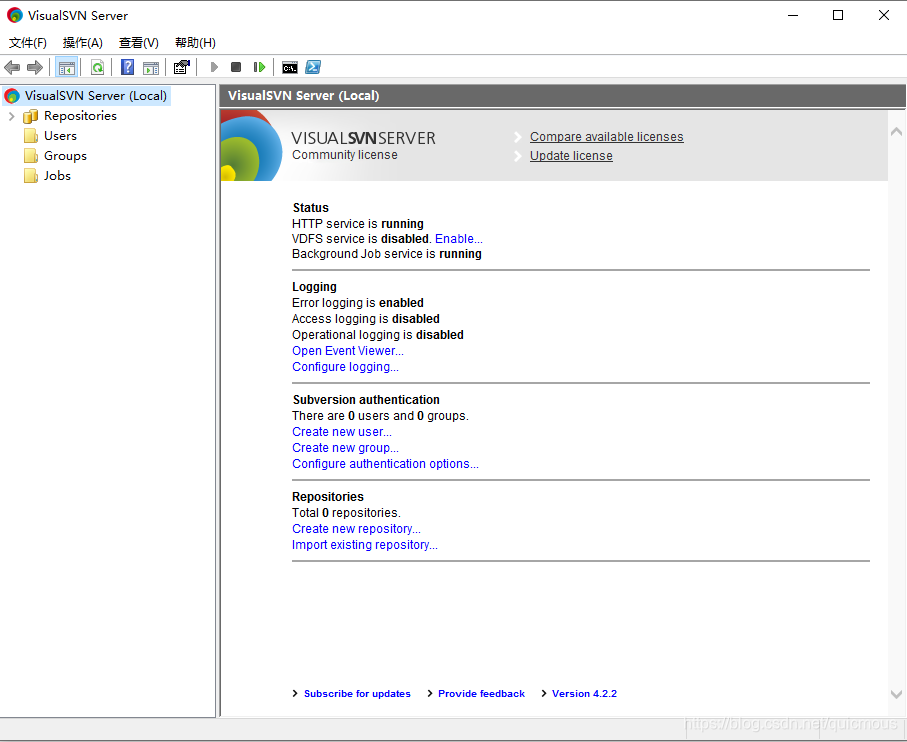Viewport: 907px width, 742px height.
Task: Click the scroll up arrow in right pane
Action: pos(896,132)
